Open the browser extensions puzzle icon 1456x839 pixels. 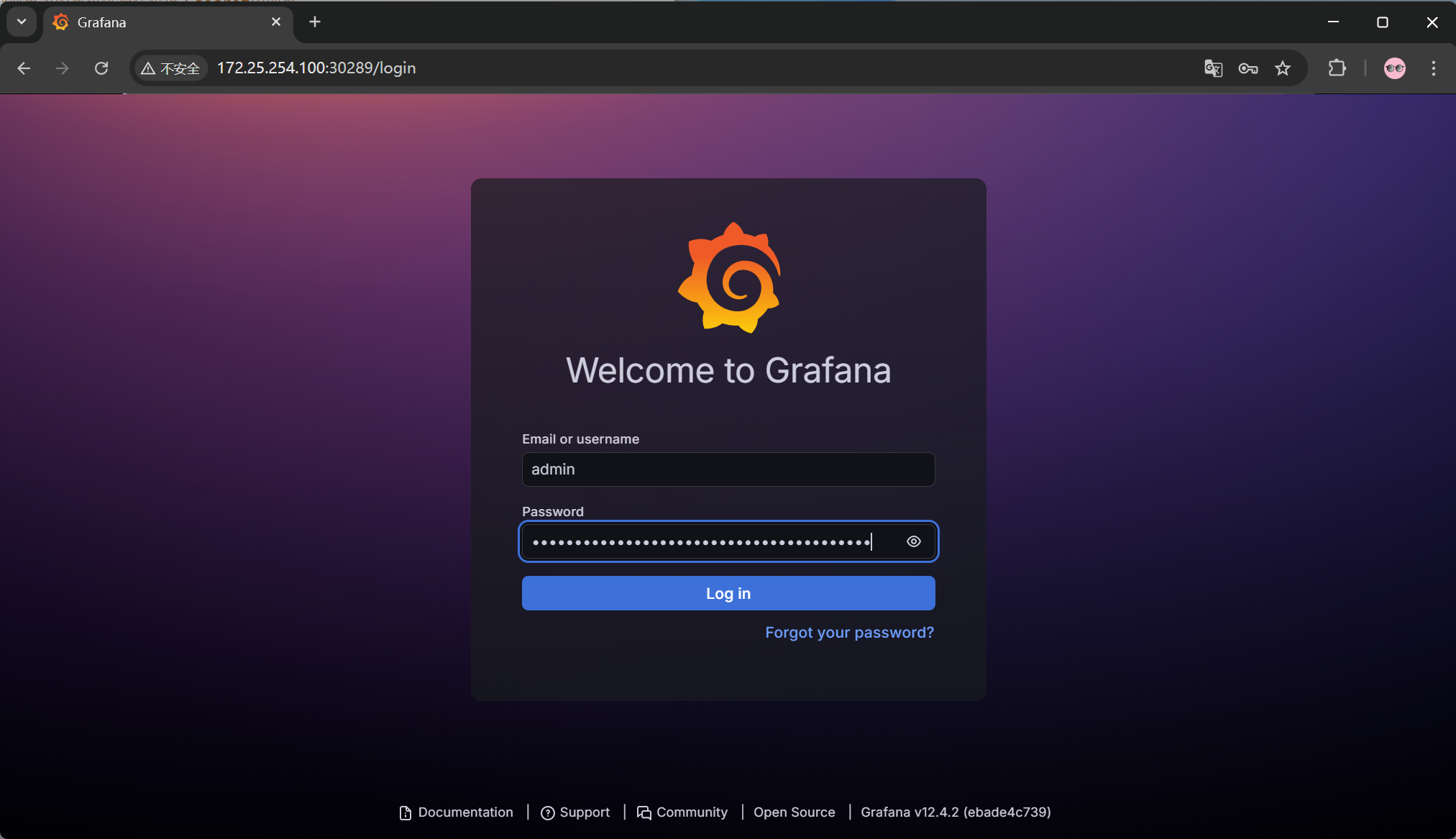(1337, 68)
